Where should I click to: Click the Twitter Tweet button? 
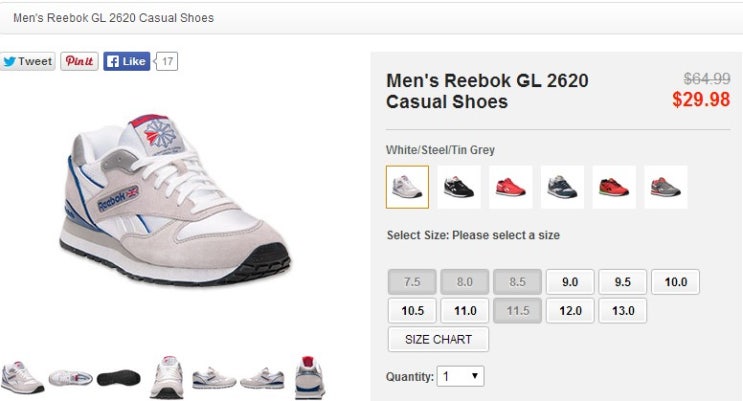[27, 61]
